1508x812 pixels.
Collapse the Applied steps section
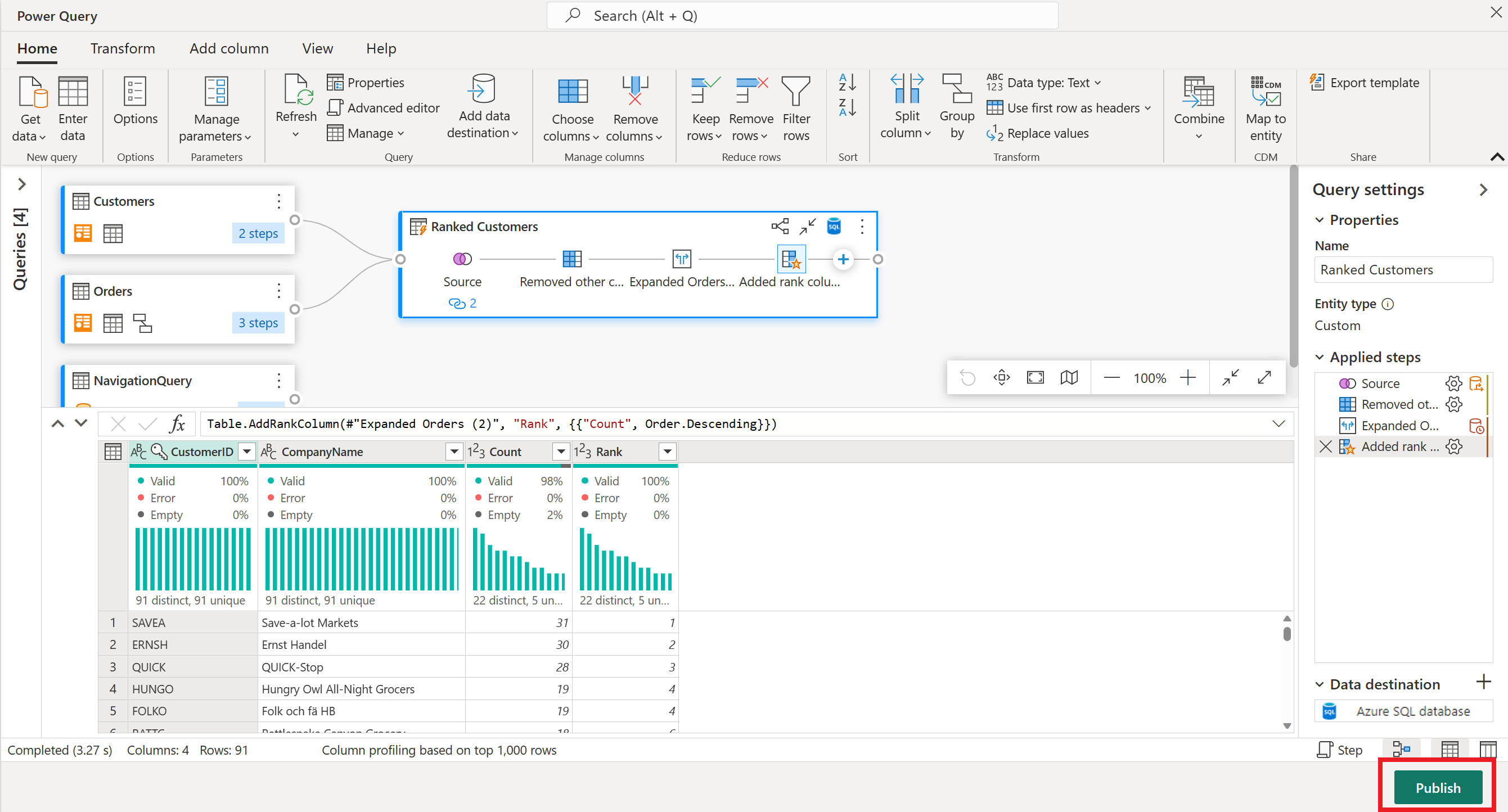(1320, 357)
